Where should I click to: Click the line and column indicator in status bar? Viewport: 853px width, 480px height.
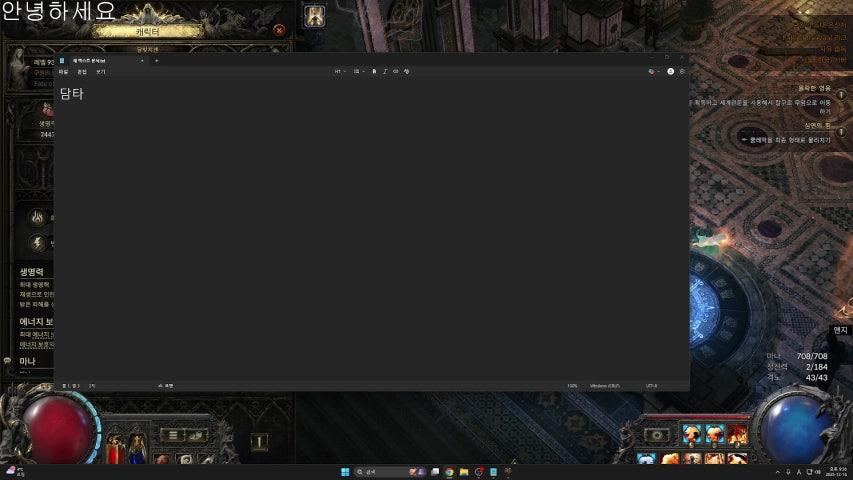tap(71, 386)
